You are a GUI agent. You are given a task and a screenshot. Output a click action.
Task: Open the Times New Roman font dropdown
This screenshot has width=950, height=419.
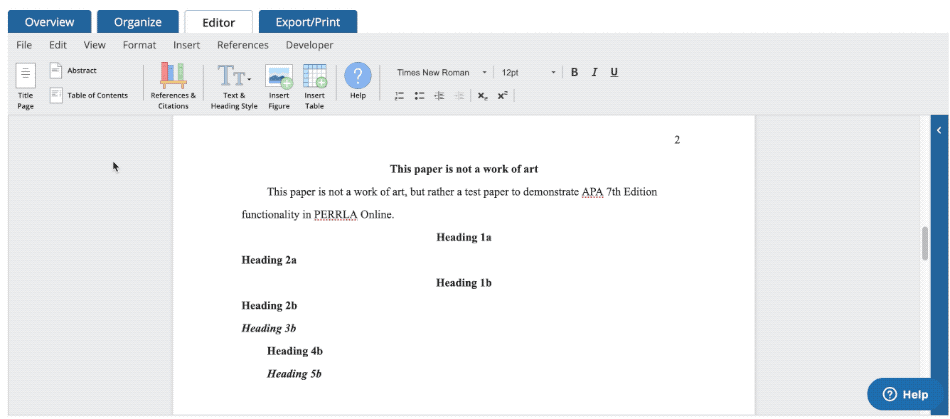pyautogui.click(x=442, y=73)
